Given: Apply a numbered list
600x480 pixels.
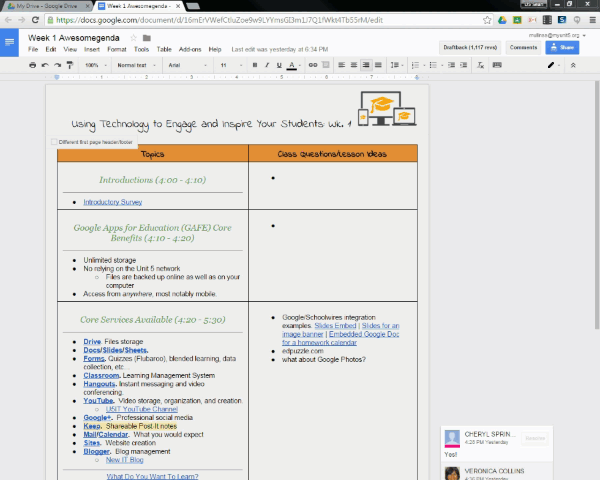Looking at the screenshot, I should pos(416,65).
